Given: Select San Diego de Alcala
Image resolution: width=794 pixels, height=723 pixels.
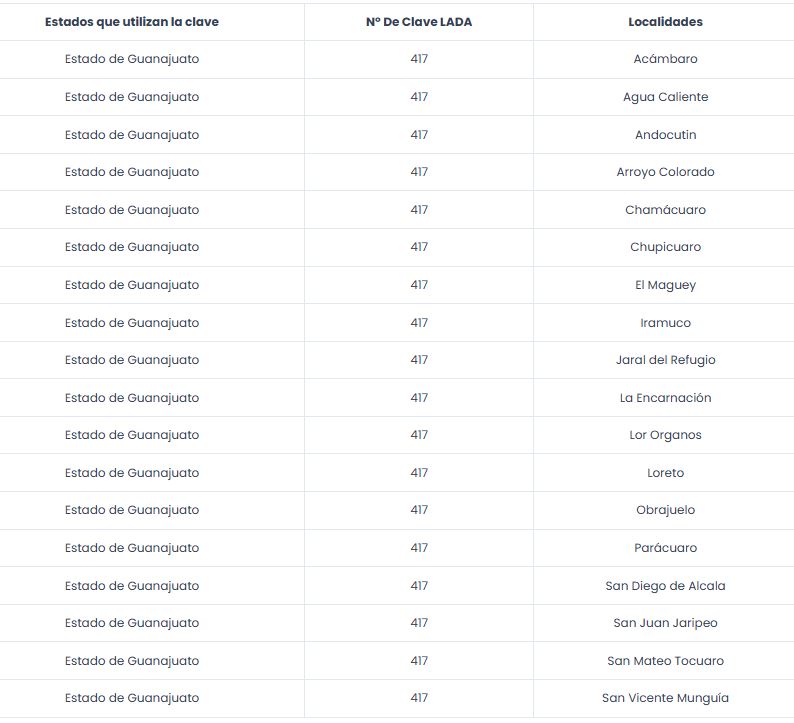Looking at the screenshot, I should [665, 586].
